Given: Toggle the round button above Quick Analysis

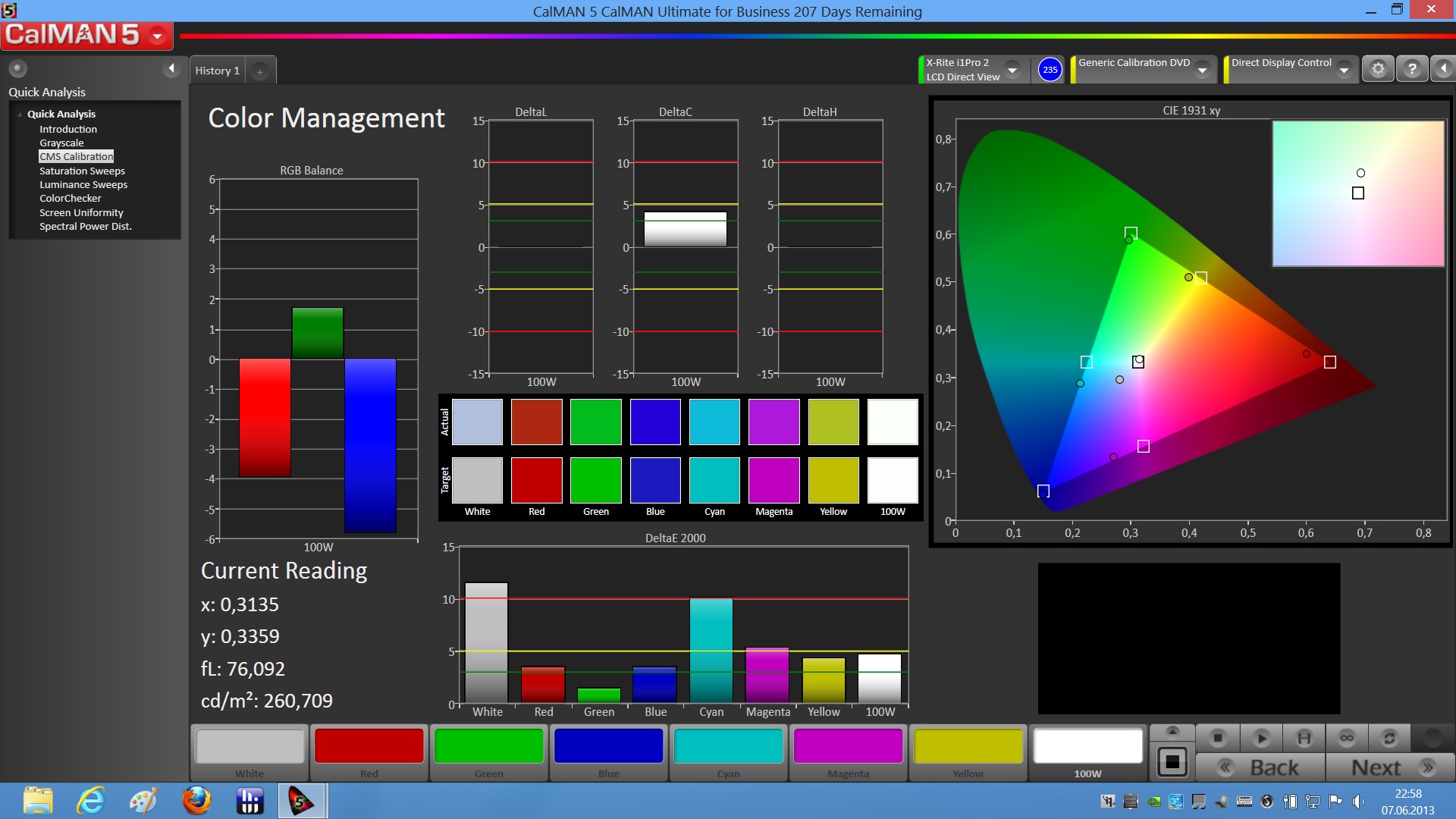Looking at the screenshot, I should coord(17,69).
